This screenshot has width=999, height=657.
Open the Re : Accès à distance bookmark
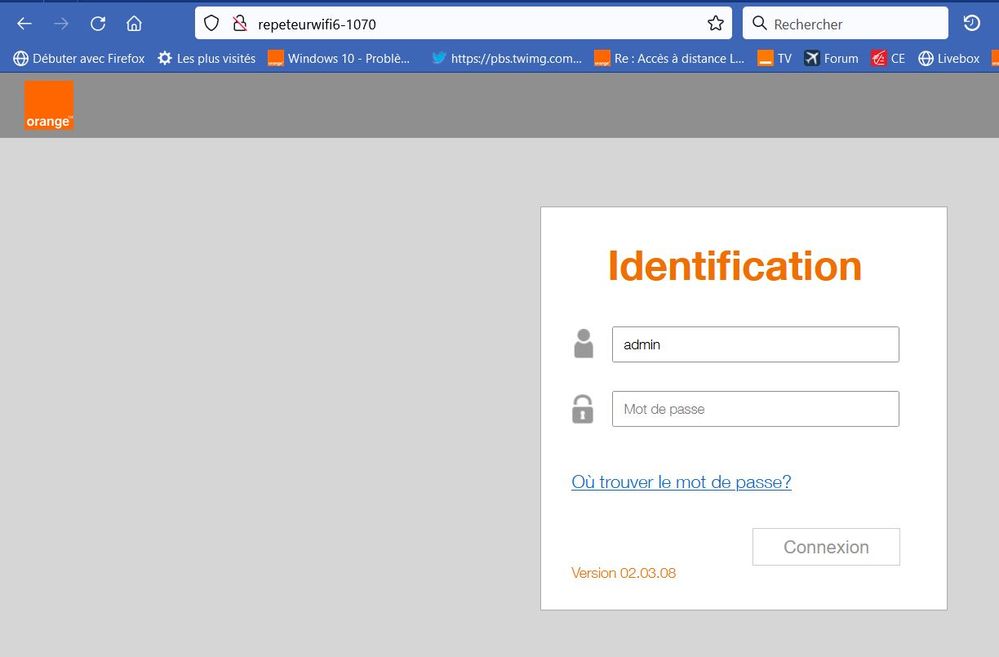coord(669,59)
